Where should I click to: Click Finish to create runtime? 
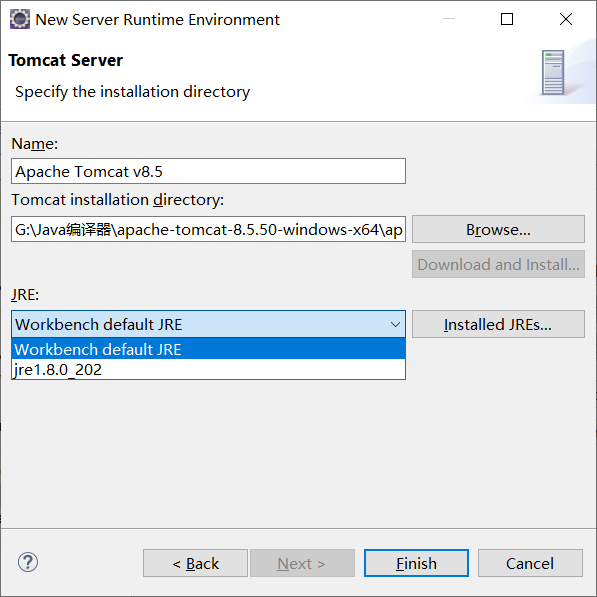[416, 563]
